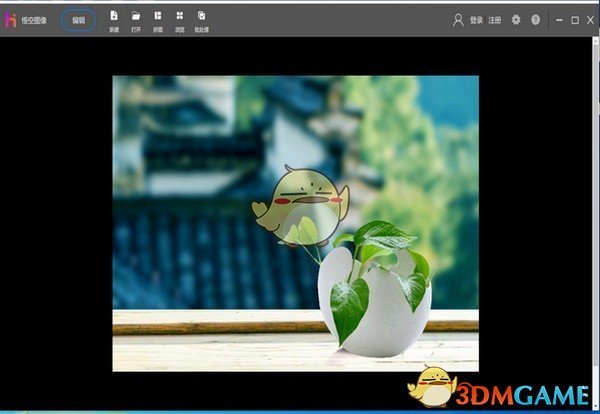Minimize the application window

tap(558, 20)
